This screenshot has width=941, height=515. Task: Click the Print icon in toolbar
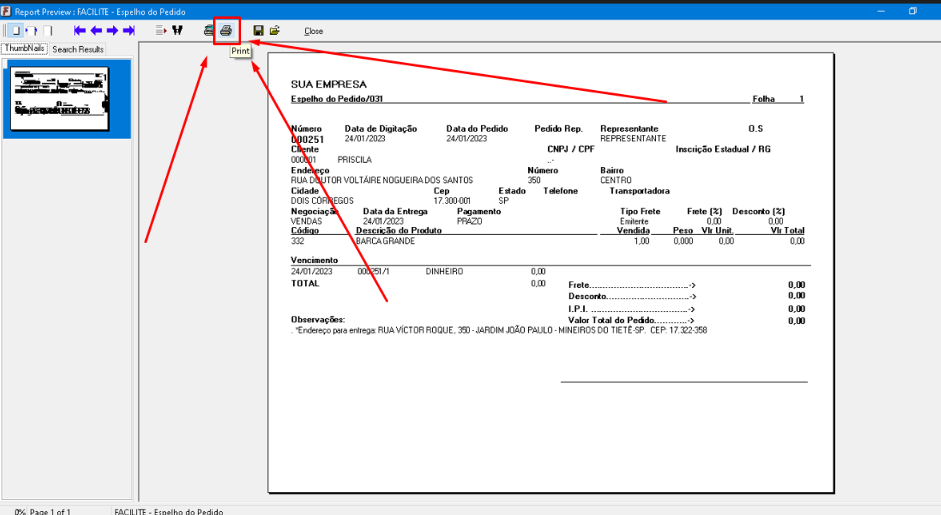coord(227,31)
